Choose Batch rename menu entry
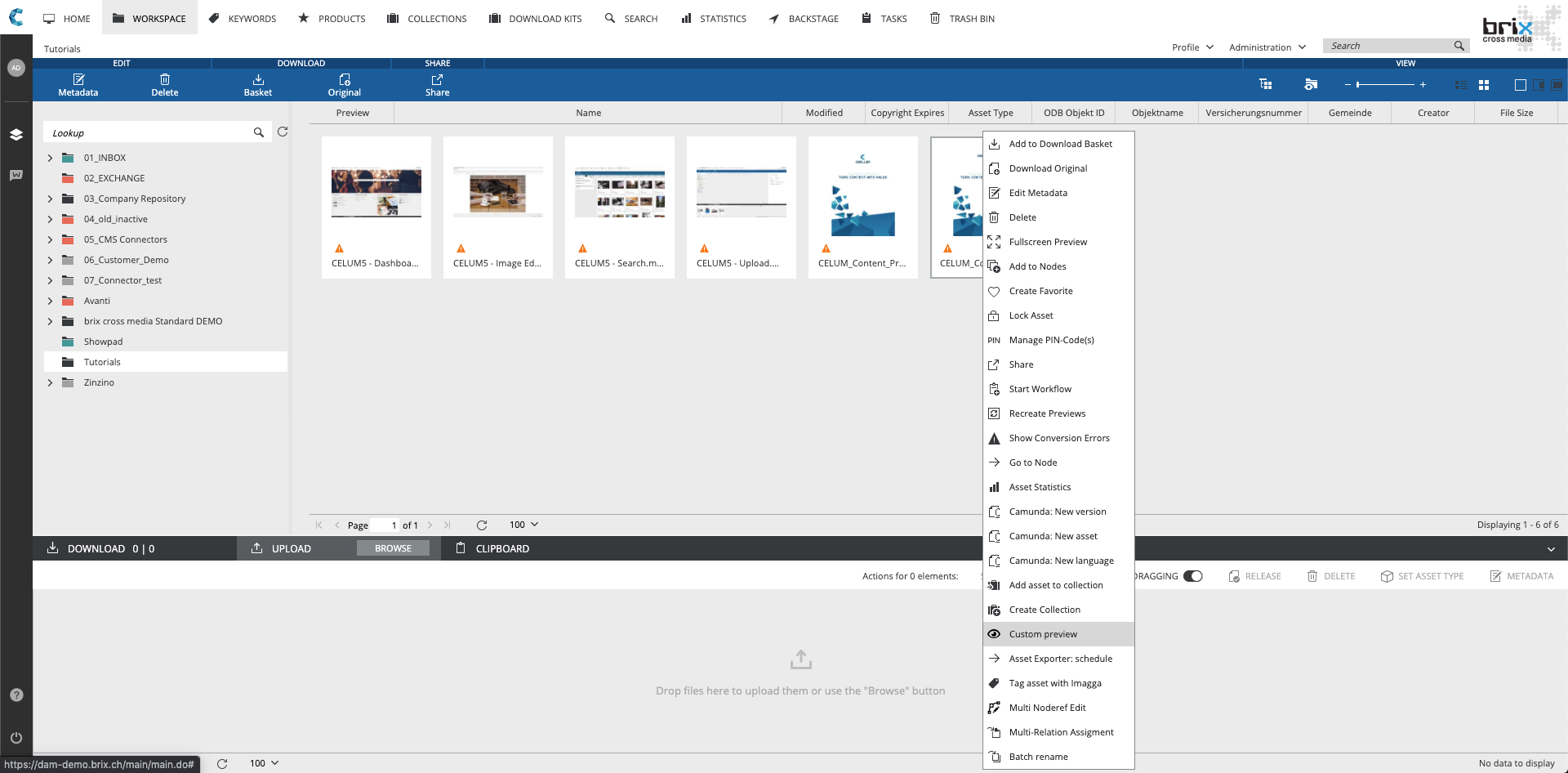The width and height of the screenshot is (1568, 773). 1058,757
